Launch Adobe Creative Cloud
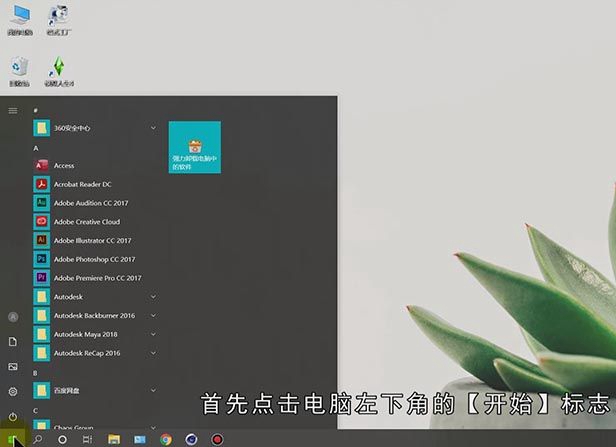 coord(96,222)
